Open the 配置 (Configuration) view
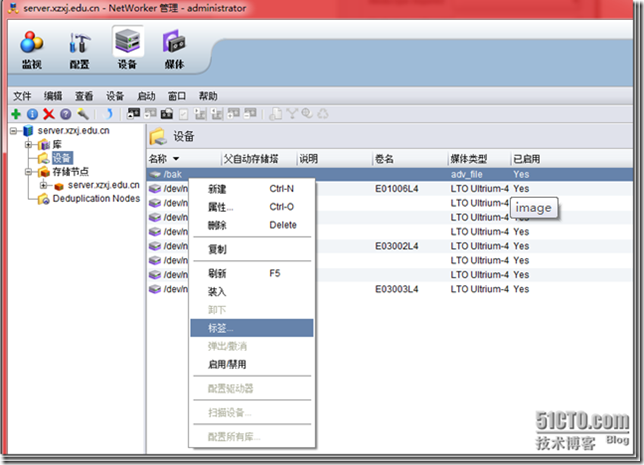644x465 pixels. click(79, 49)
